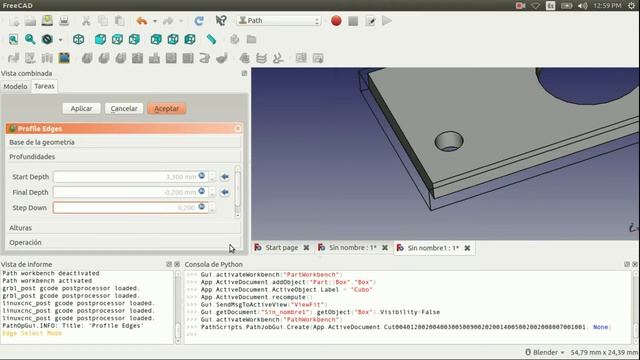Switch to left view cube

[x=190, y=39]
